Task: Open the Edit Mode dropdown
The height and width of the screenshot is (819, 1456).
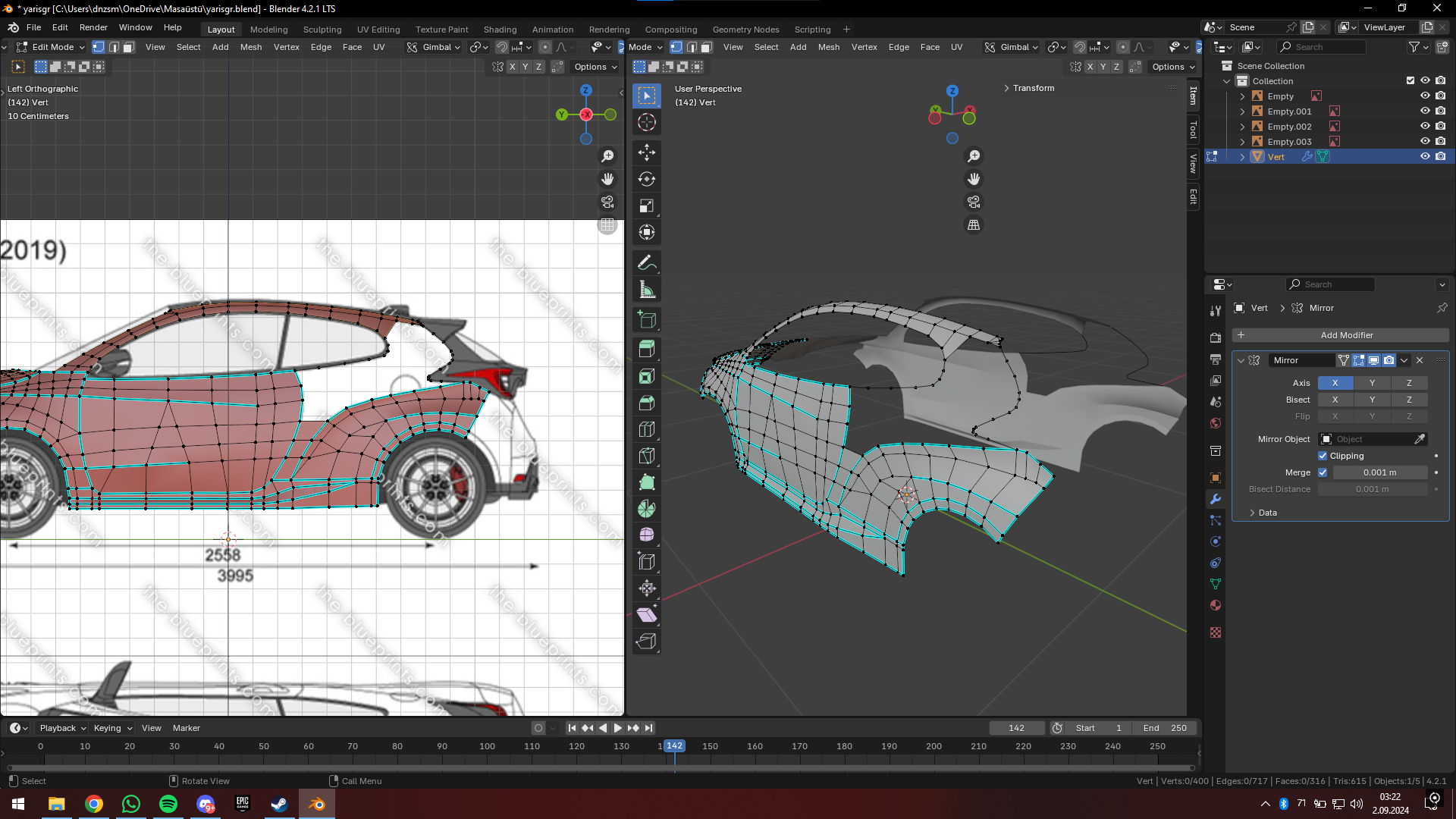Action: (52, 47)
